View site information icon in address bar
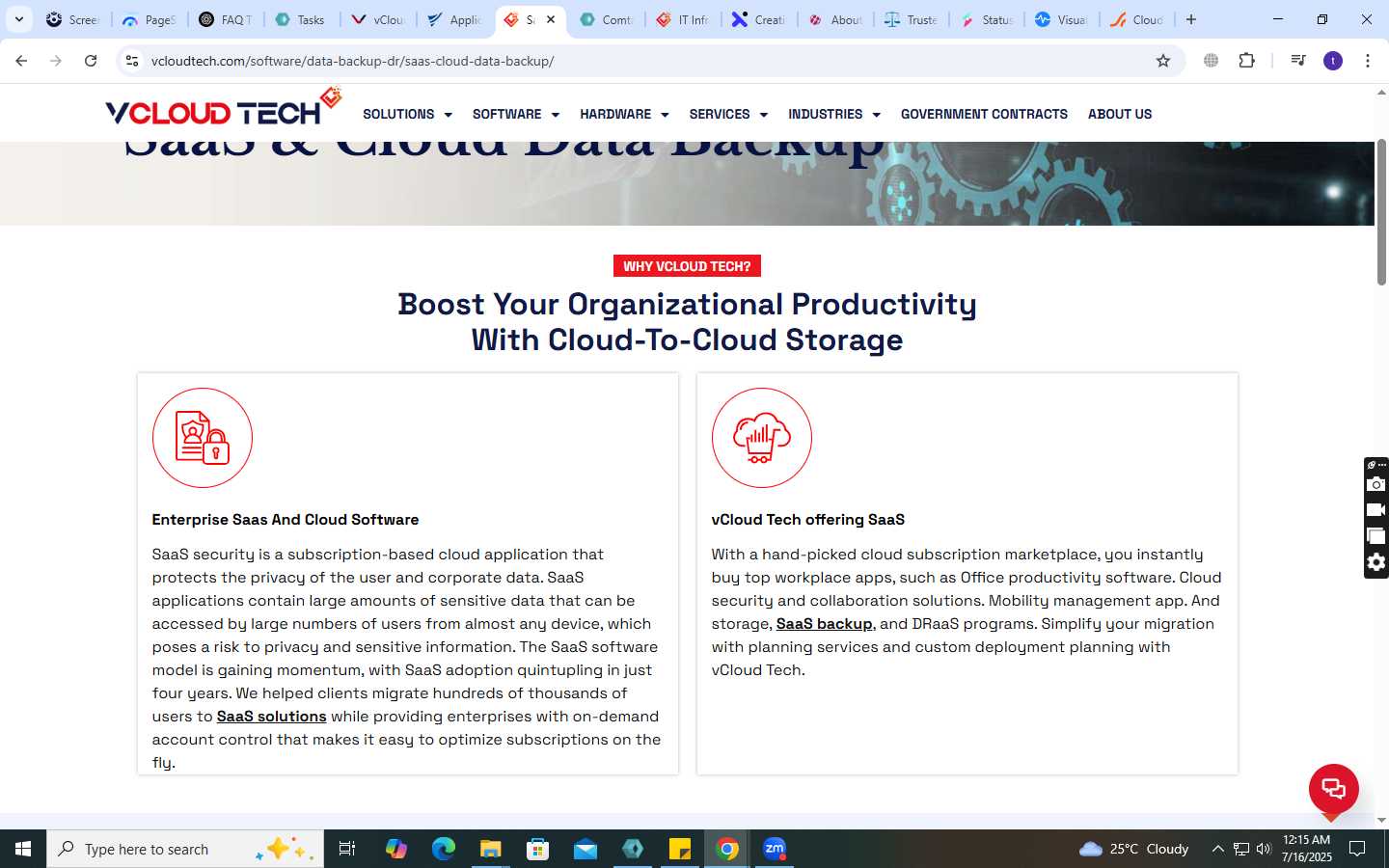This screenshot has width=1389, height=868. (132, 61)
